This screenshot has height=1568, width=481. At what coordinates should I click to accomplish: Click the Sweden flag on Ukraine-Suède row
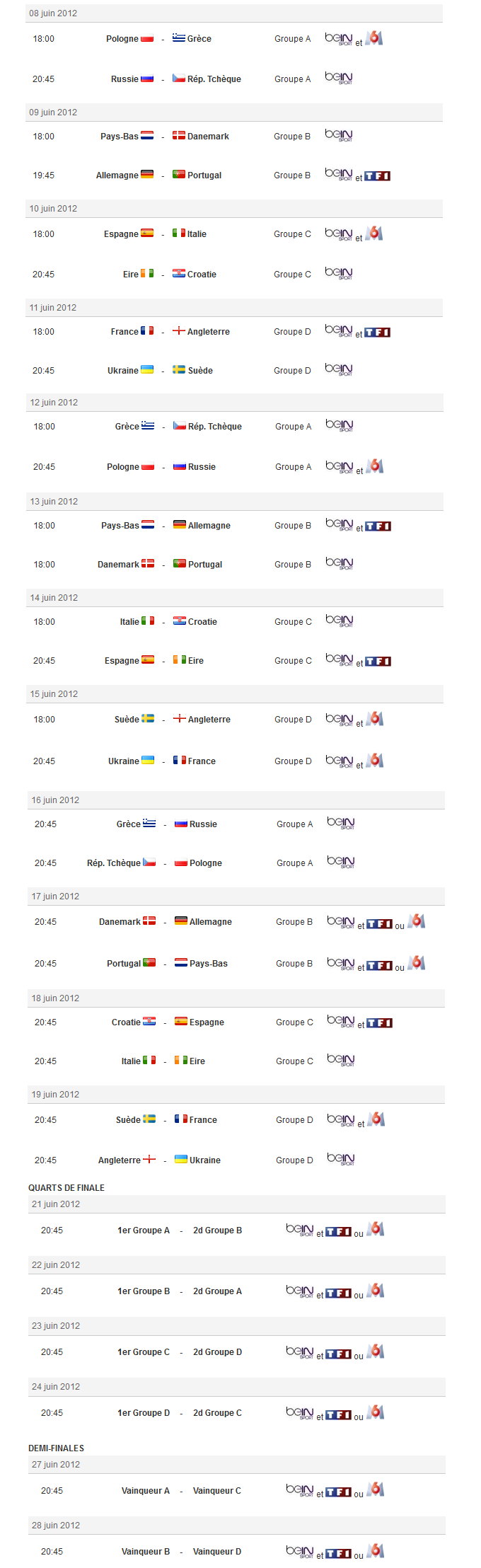[x=179, y=369]
